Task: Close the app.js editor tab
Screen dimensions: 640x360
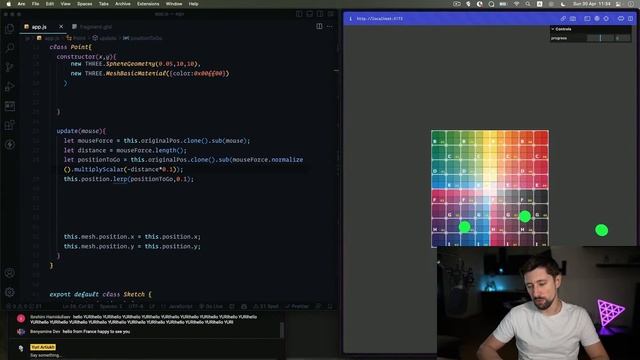Action: click(61, 27)
